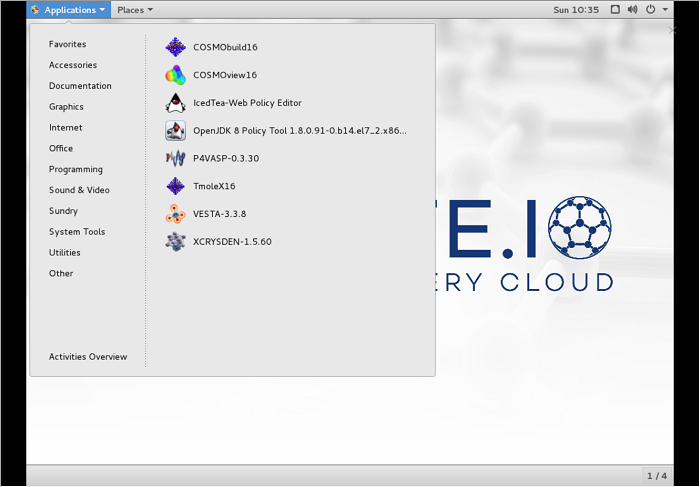Screen dimensions: 700x487
Task: Open the Documentation category
Action: 80,86
